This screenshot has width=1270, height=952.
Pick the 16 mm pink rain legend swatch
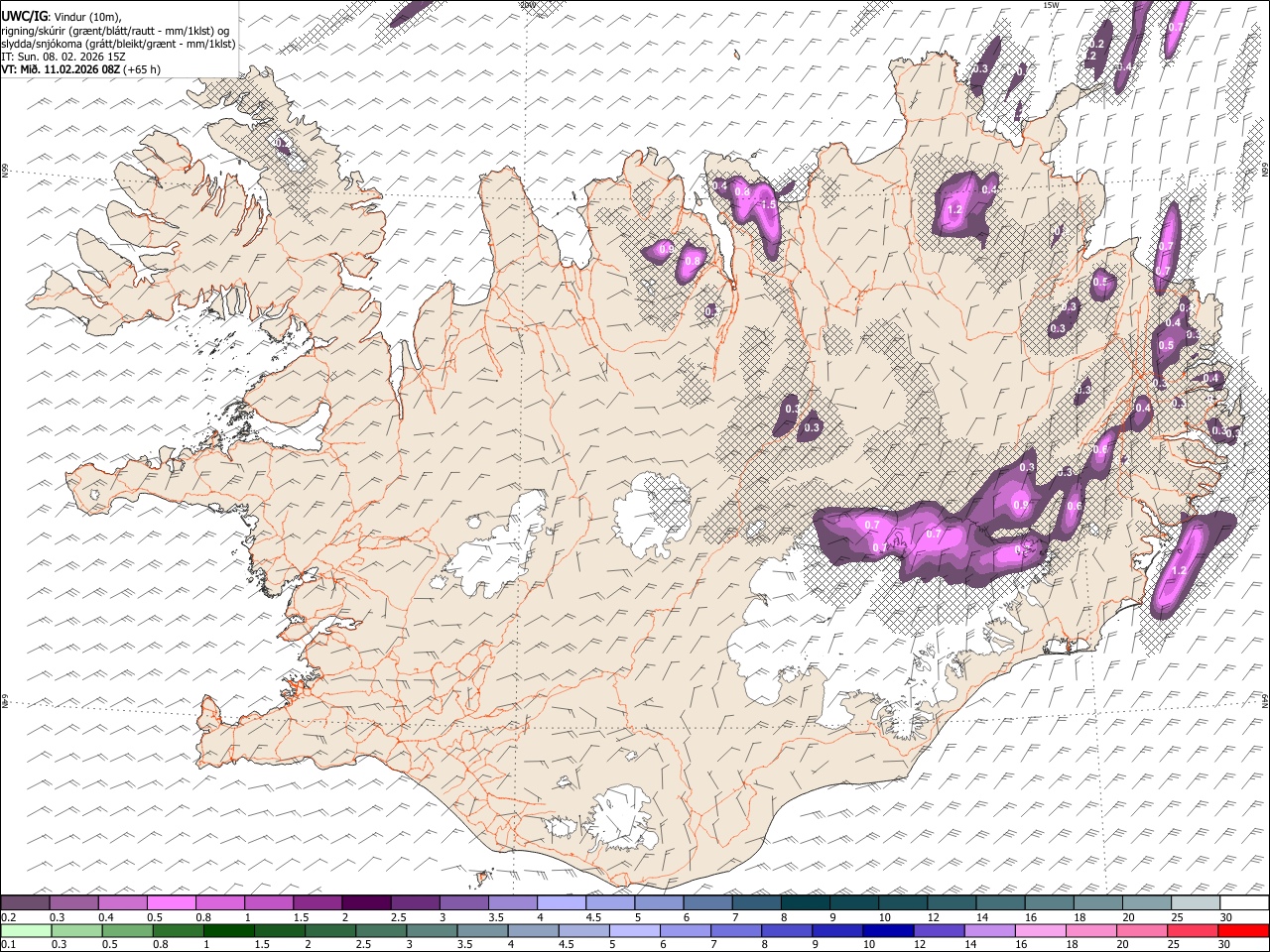coord(1040,930)
